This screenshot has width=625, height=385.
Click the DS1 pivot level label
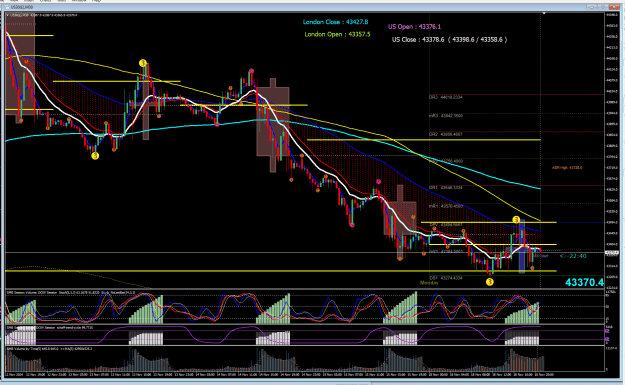[446, 278]
